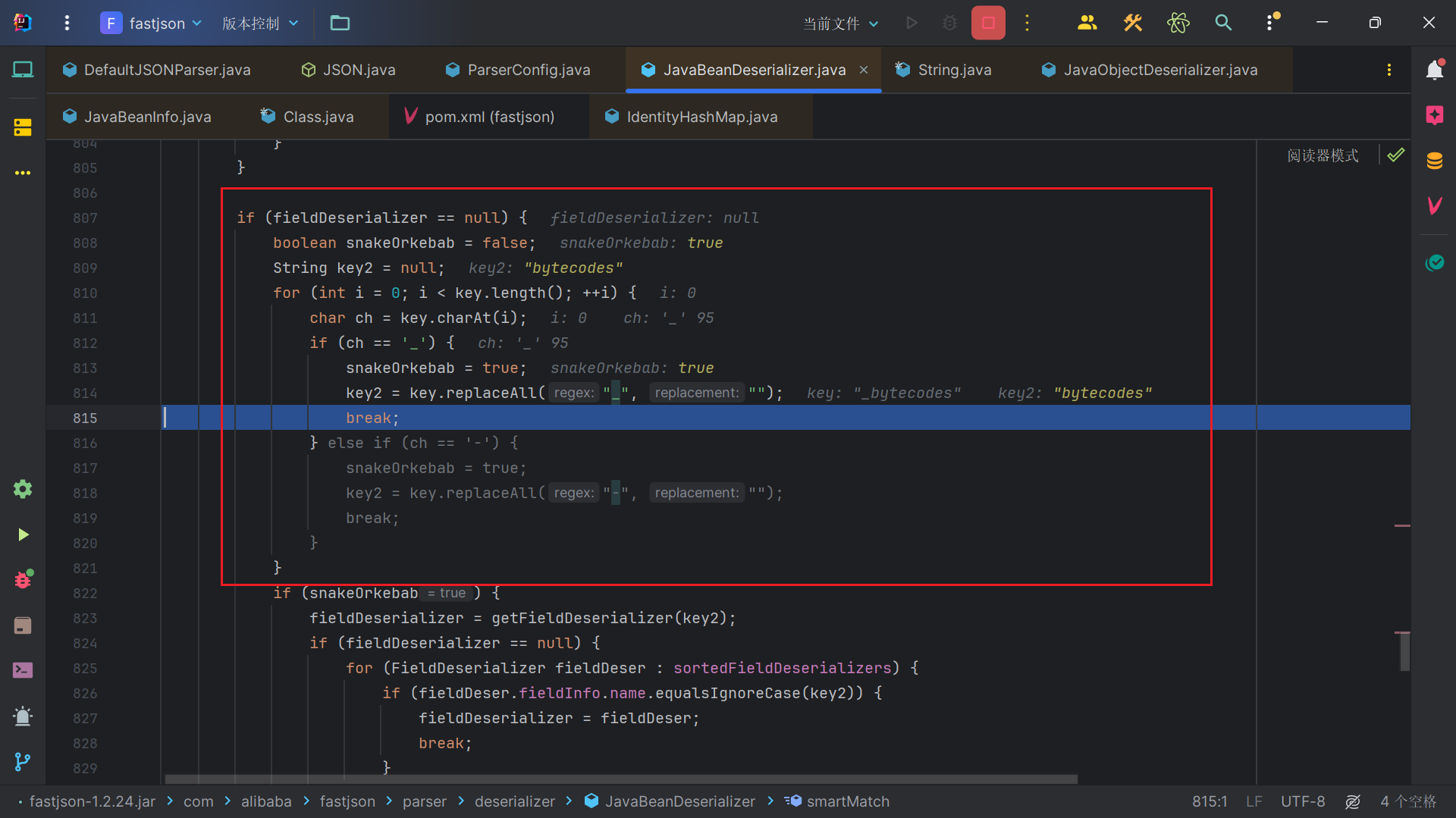Click the build tools hammer icon
This screenshot has height=818, width=1456.
tap(1132, 23)
